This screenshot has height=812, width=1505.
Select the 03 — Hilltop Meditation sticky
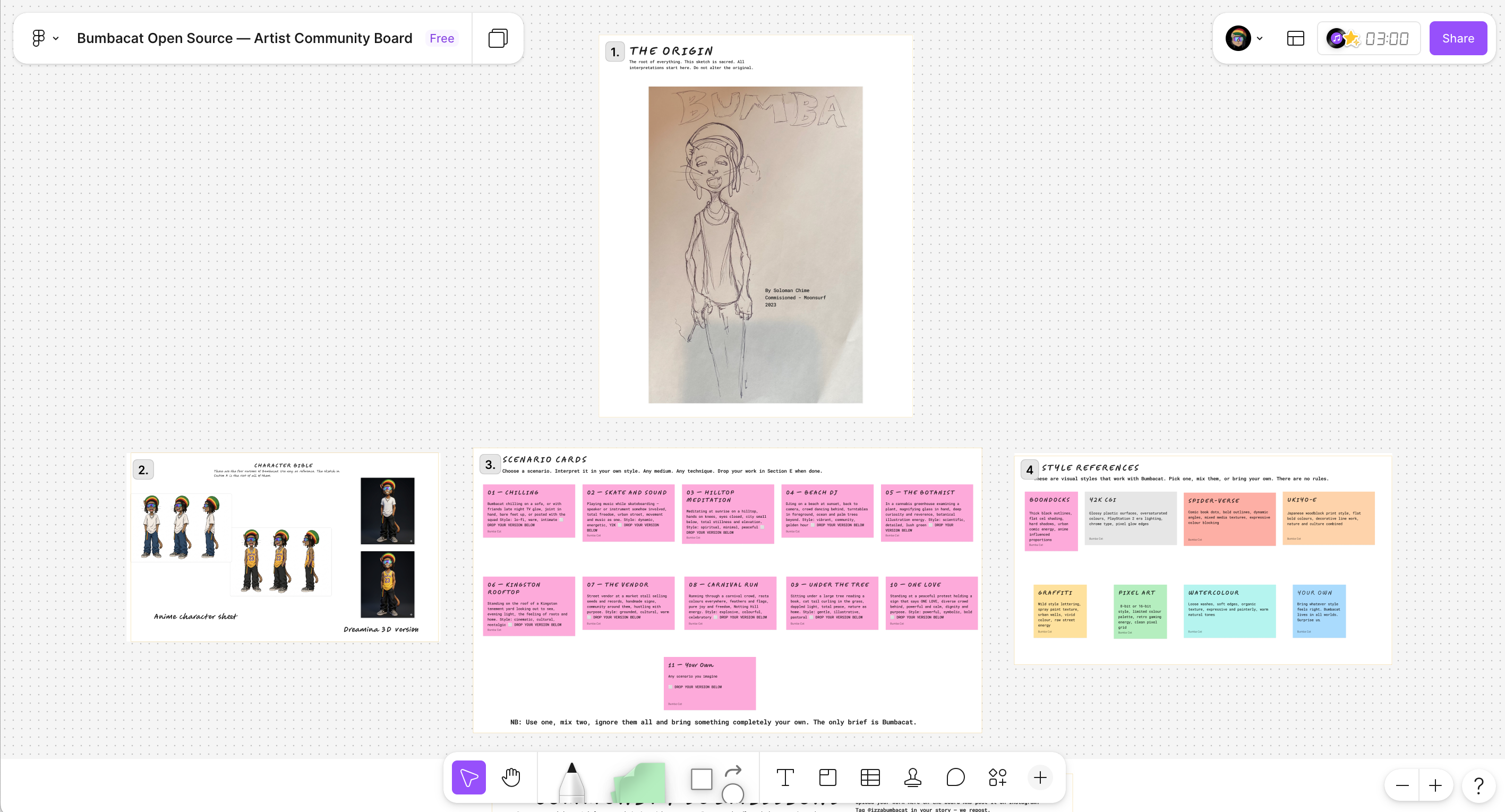click(x=728, y=514)
